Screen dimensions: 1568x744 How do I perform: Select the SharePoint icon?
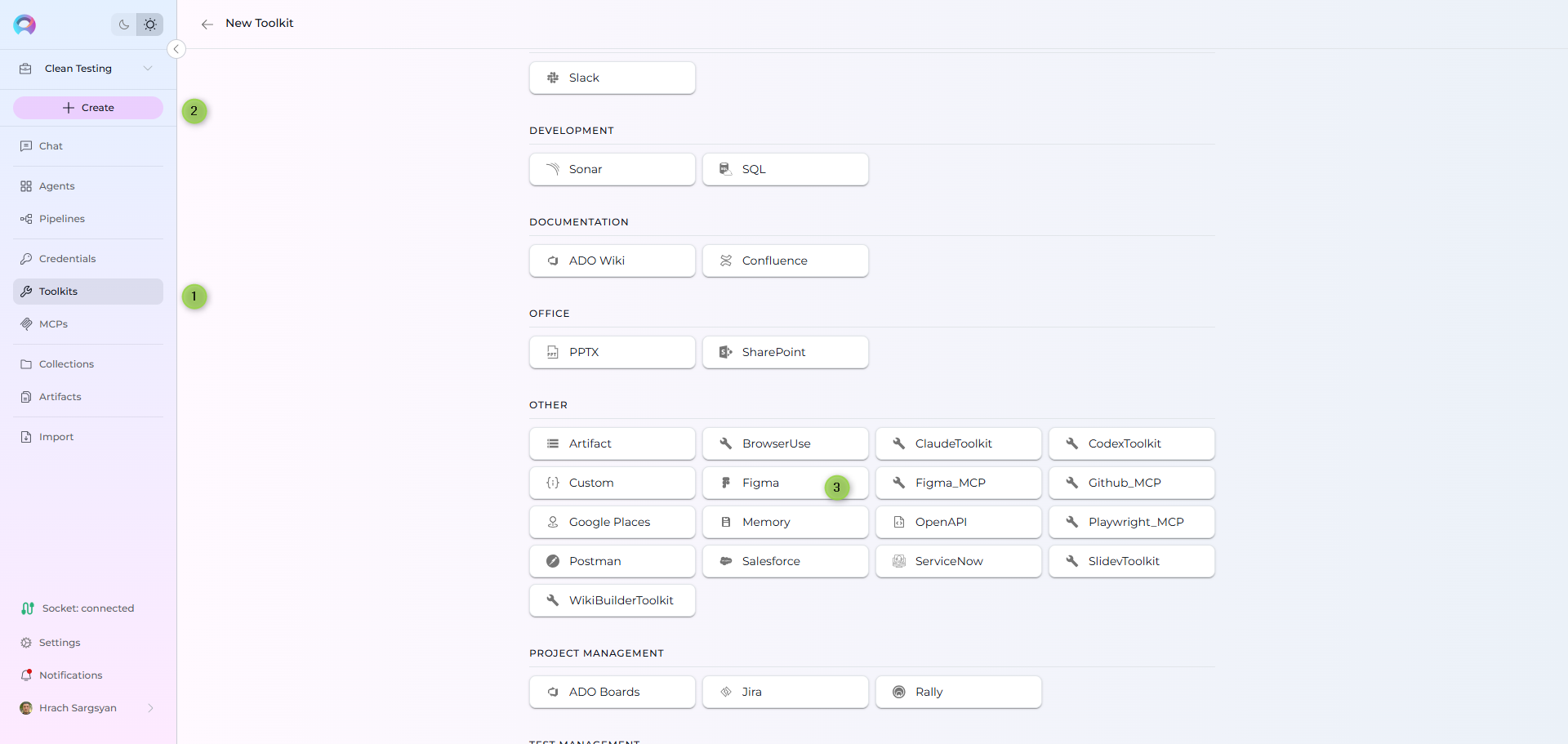pos(725,352)
